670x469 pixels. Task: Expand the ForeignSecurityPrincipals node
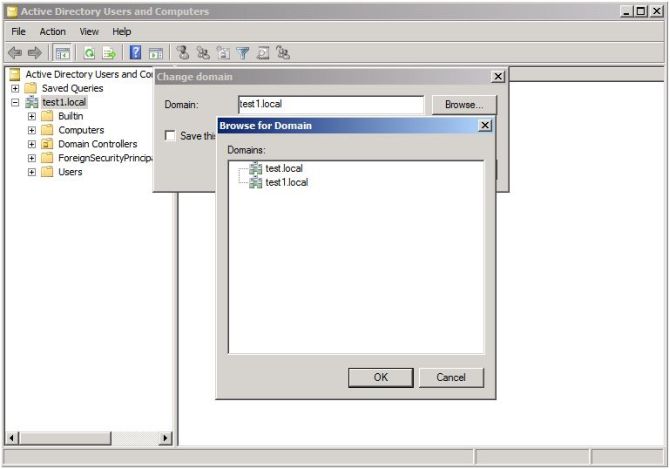[x=32, y=158]
